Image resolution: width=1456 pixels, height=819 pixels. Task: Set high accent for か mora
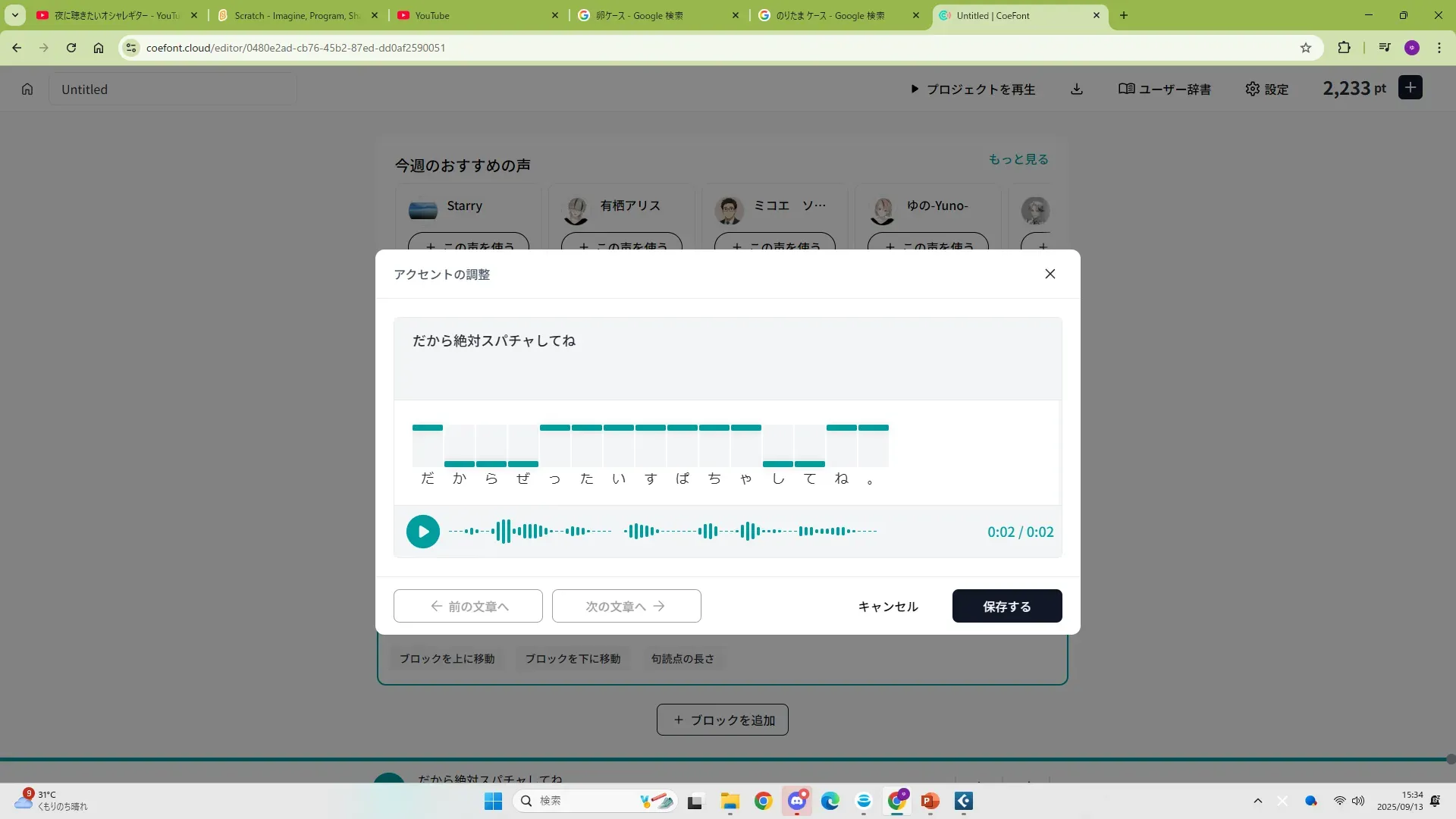click(x=460, y=428)
